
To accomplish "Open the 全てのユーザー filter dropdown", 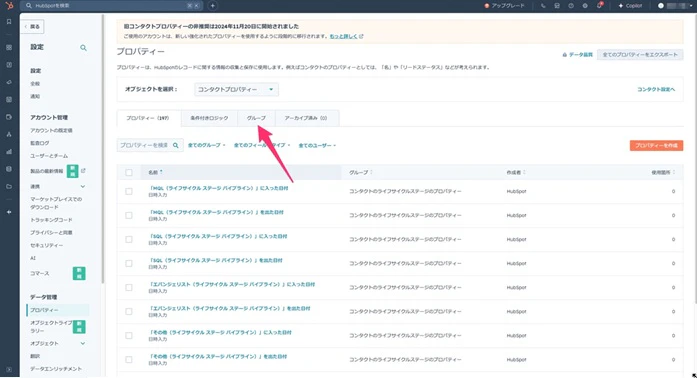I will pos(317,145).
